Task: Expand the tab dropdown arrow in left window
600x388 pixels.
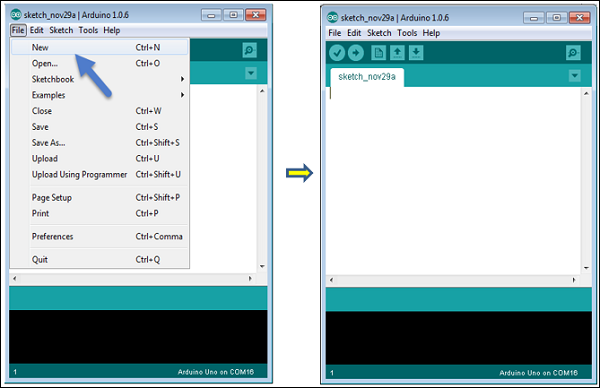Action: tap(251, 73)
